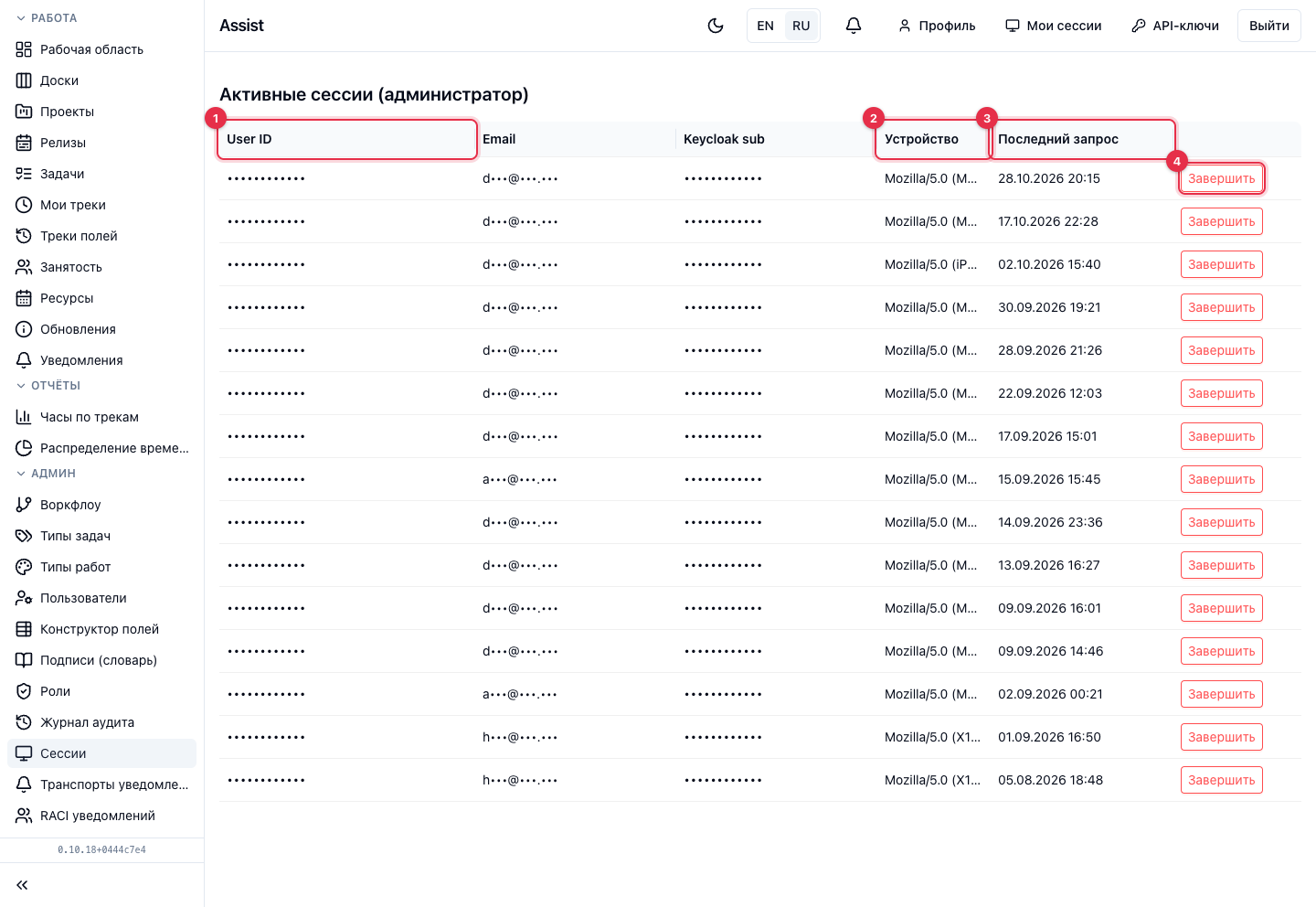This screenshot has height=907, width=1316.
Task: Click the Релизы calendar icon
Action: pos(24,143)
